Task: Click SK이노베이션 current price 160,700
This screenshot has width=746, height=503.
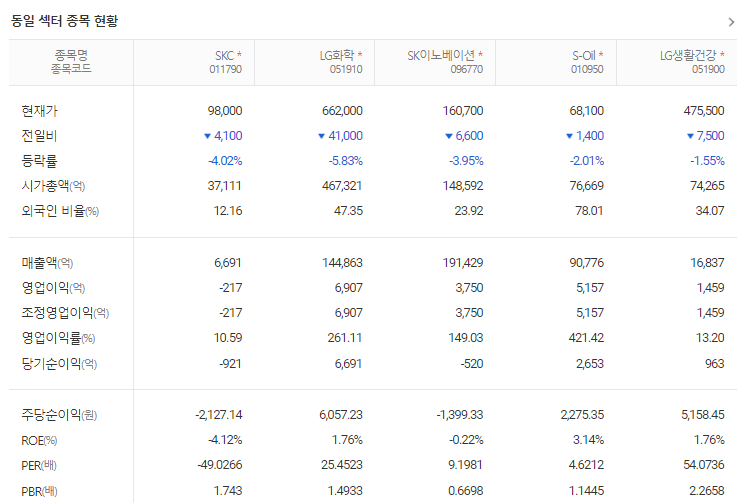Action: (463, 111)
